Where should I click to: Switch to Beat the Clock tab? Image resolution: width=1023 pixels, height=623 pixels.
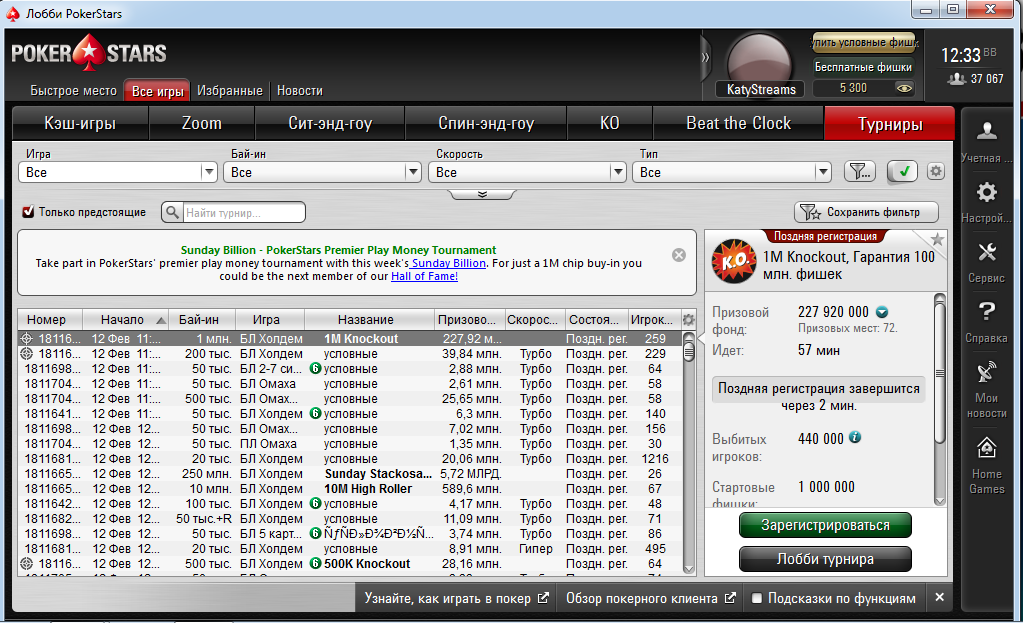pyautogui.click(x=739, y=123)
